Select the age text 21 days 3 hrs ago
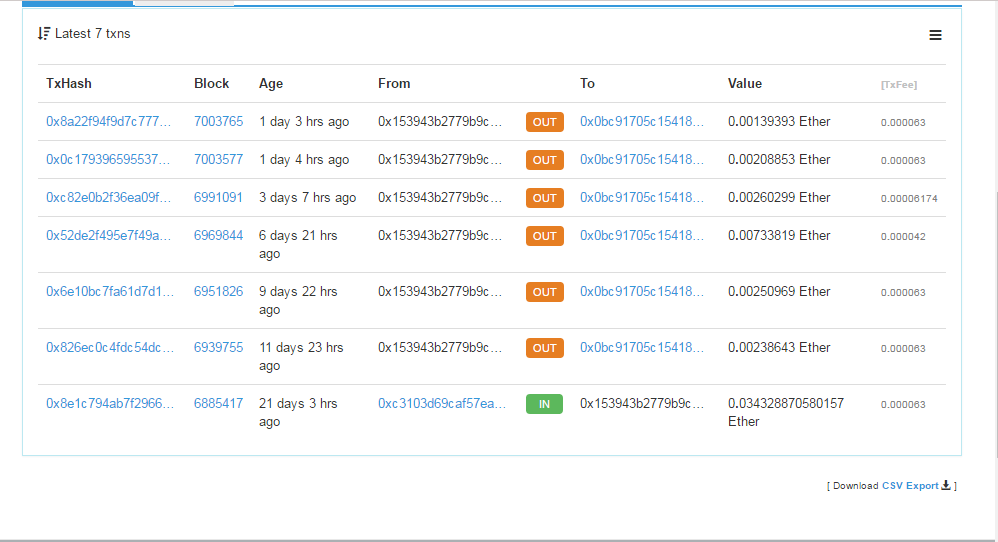The width and height of the screenshot is (998, 542). [298, 412]
